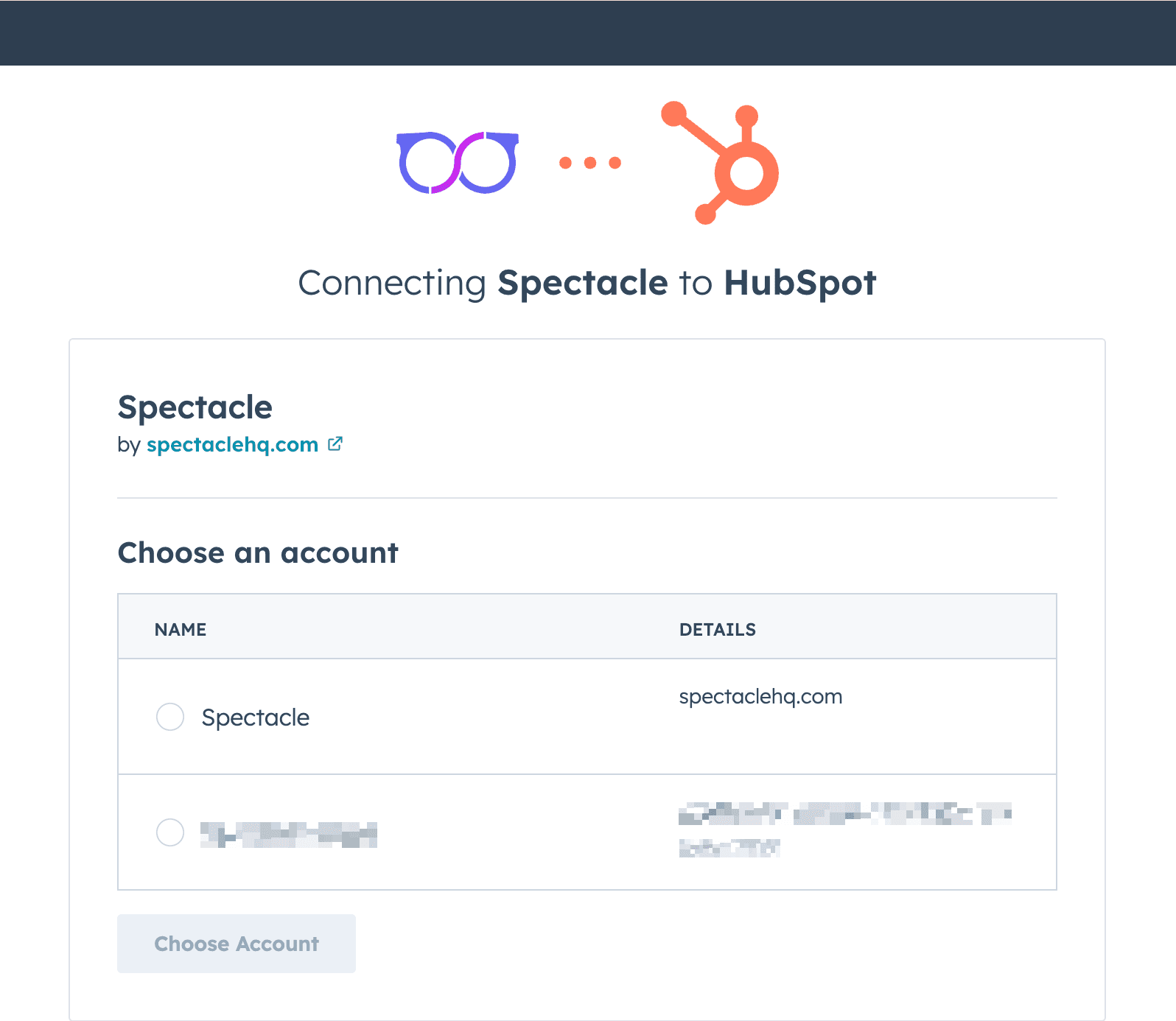Click the bold Spectacle heading above the link
Viewport: 1176px width, 1021px height.
coord(195,407)
